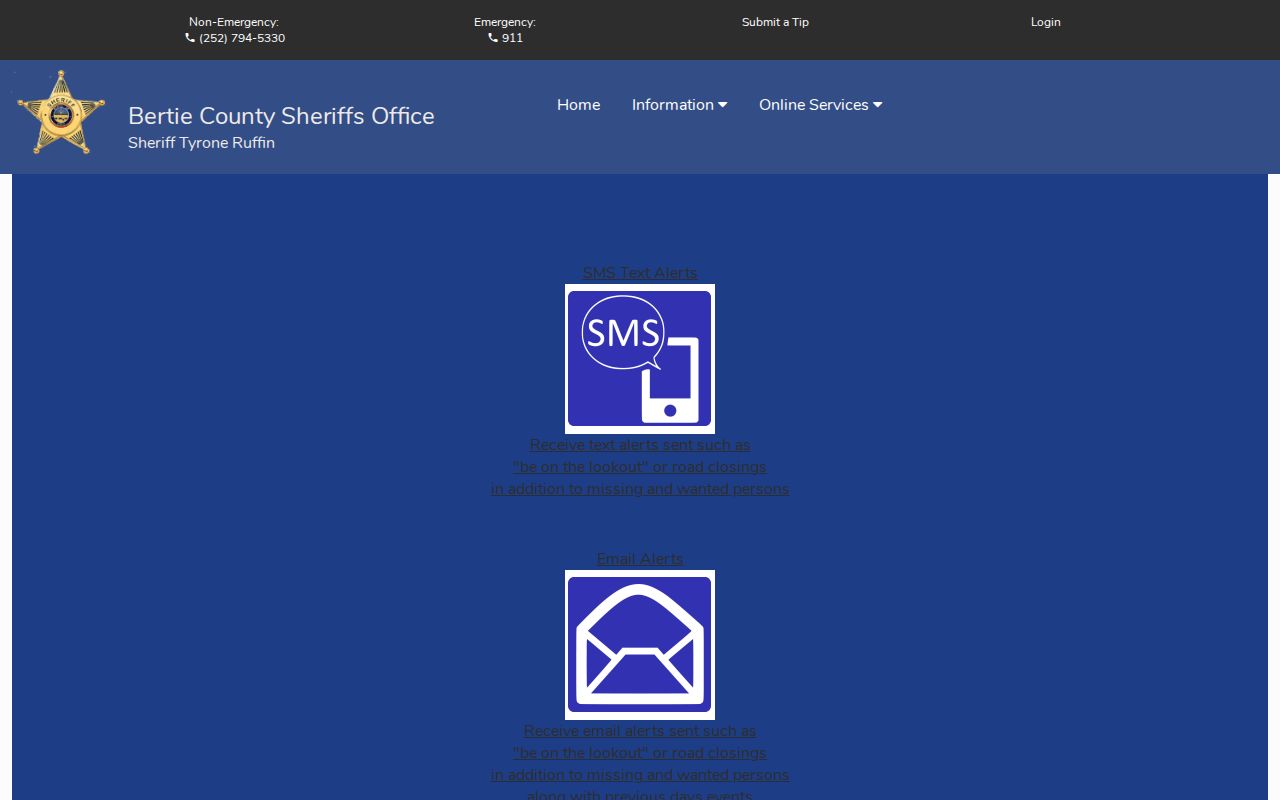
Task: Click the 'Non-Emergency:' label
Action: pos(234,22)
